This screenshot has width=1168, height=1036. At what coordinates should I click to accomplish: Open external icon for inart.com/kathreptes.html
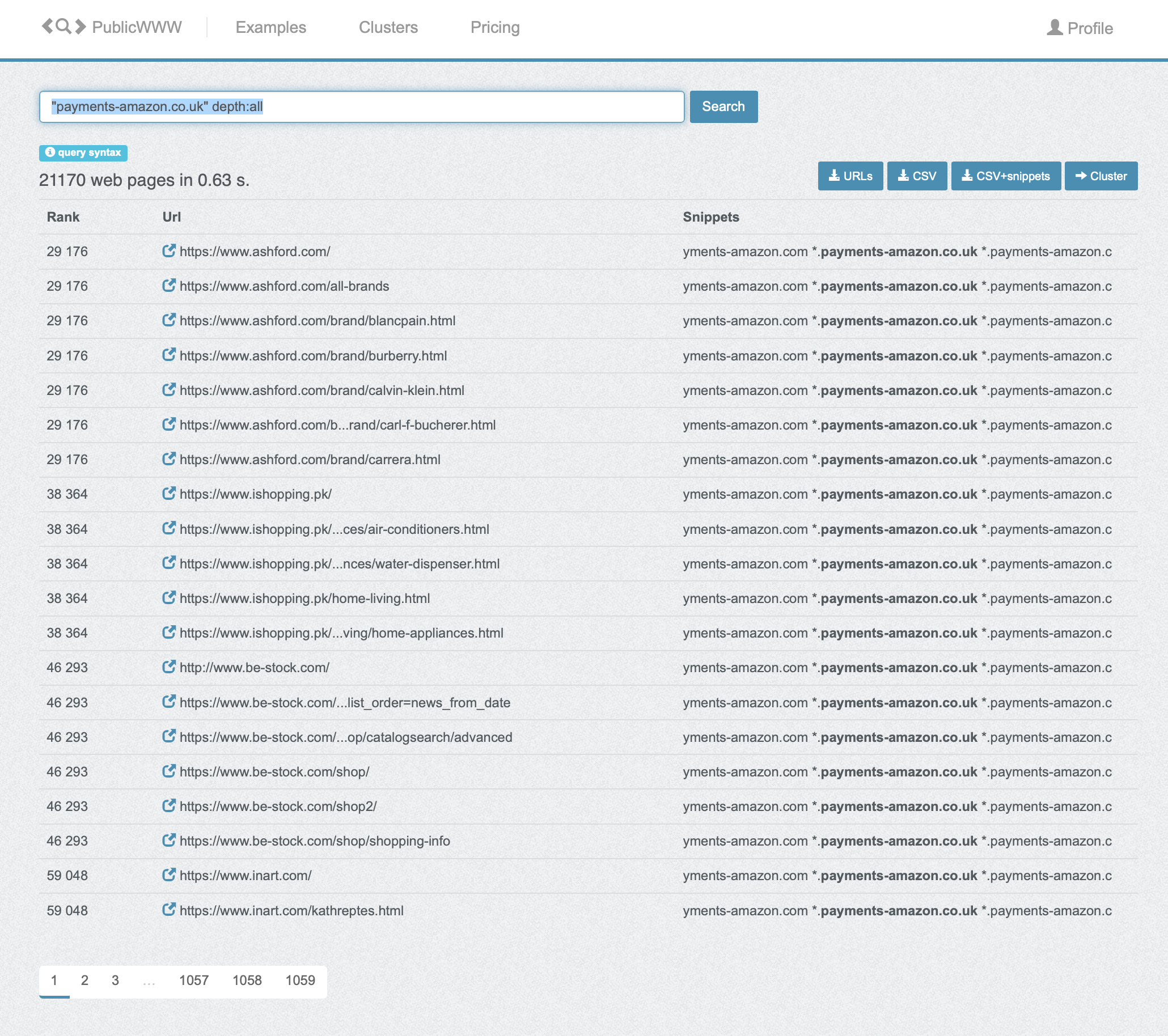pyautogui.click(x=168, y=910)
